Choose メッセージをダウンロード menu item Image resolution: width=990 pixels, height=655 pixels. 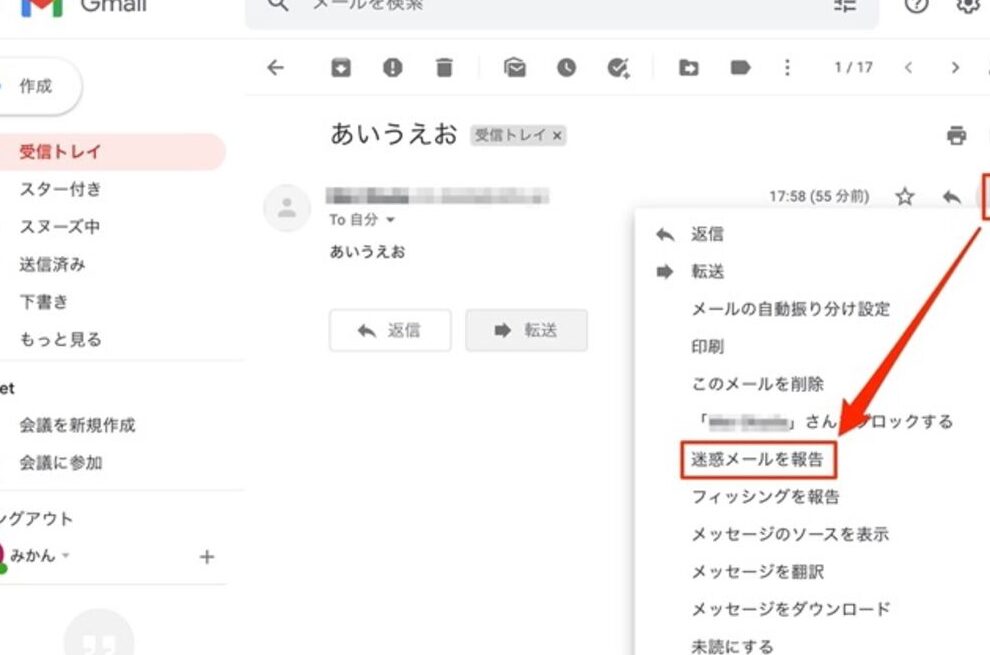click(790, 609)
